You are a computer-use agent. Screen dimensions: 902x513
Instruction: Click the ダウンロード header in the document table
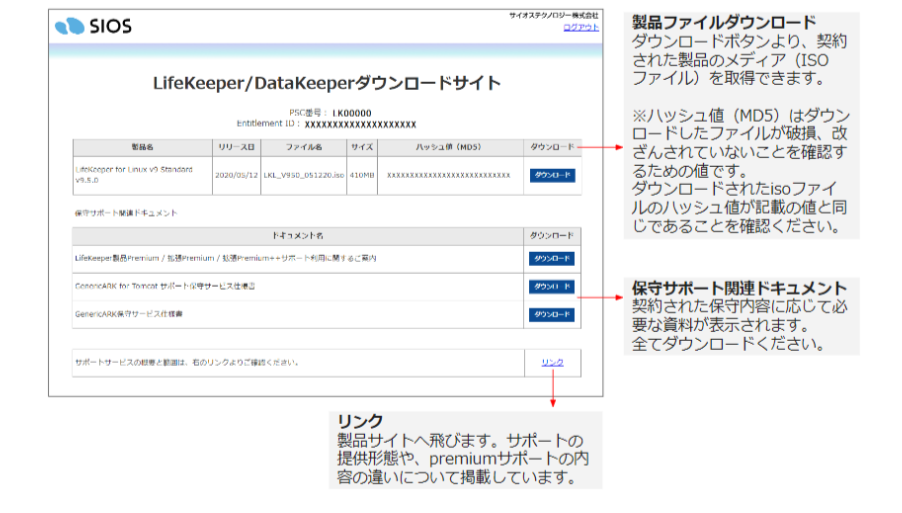pyautogui.click(x=552, y=236)
